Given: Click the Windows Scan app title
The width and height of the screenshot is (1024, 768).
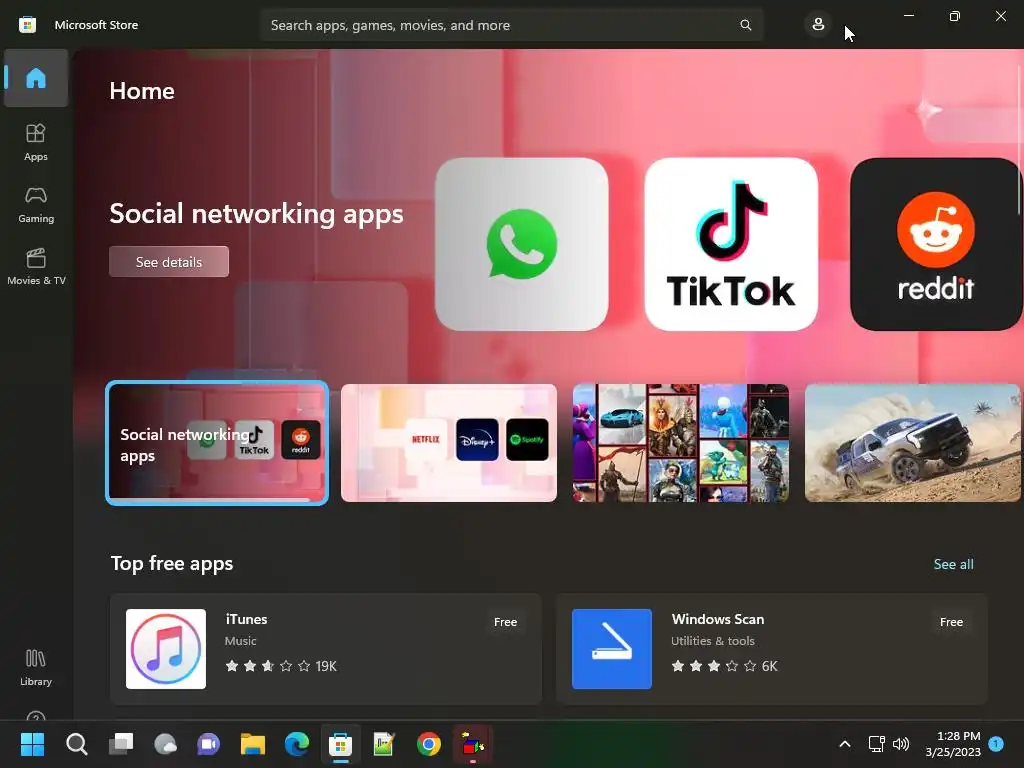Looking at the screenshot, I should [x=718, y=619].
